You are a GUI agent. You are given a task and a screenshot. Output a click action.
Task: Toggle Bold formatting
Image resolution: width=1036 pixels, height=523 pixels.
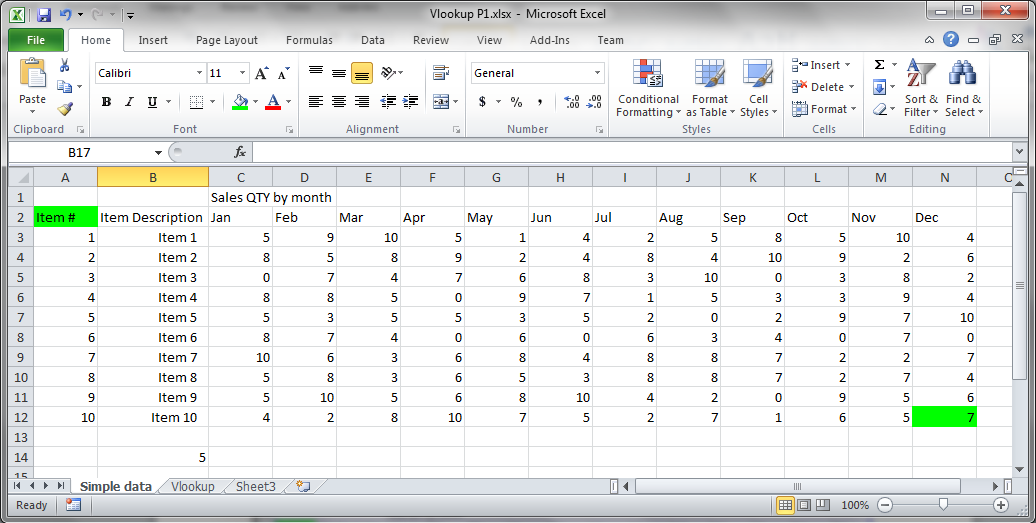(x=106, y=102)
